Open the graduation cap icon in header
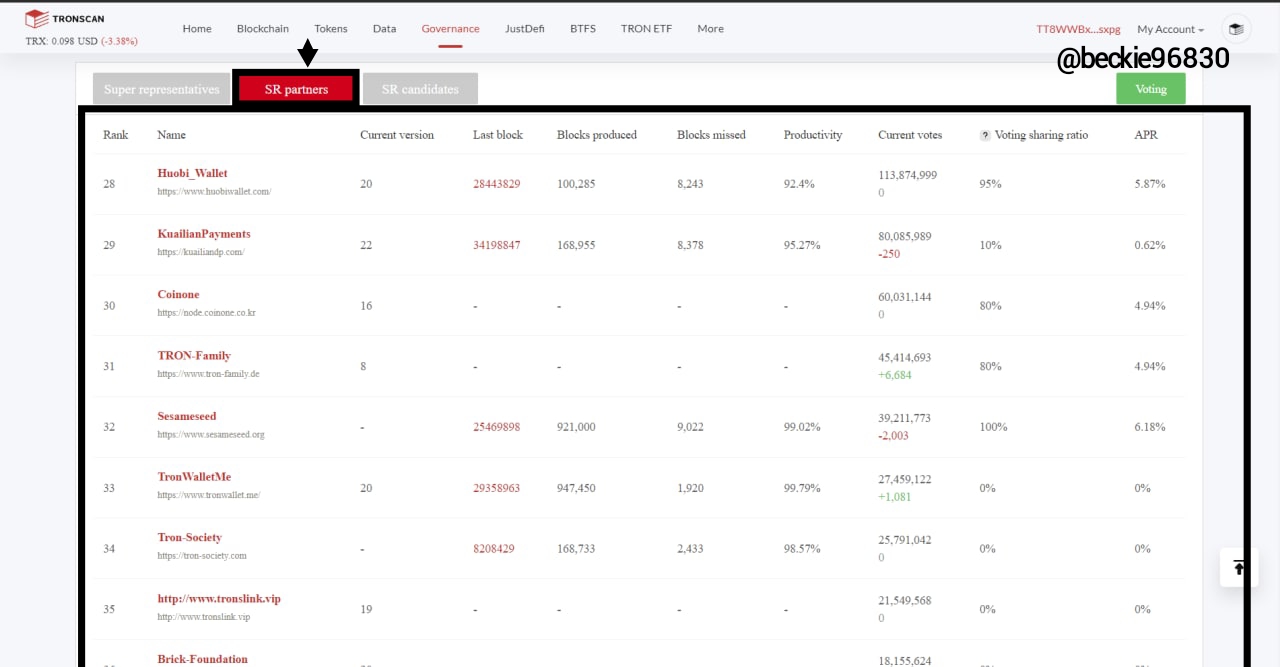The image size is (1280, 667). click(x=1236, y=29)
